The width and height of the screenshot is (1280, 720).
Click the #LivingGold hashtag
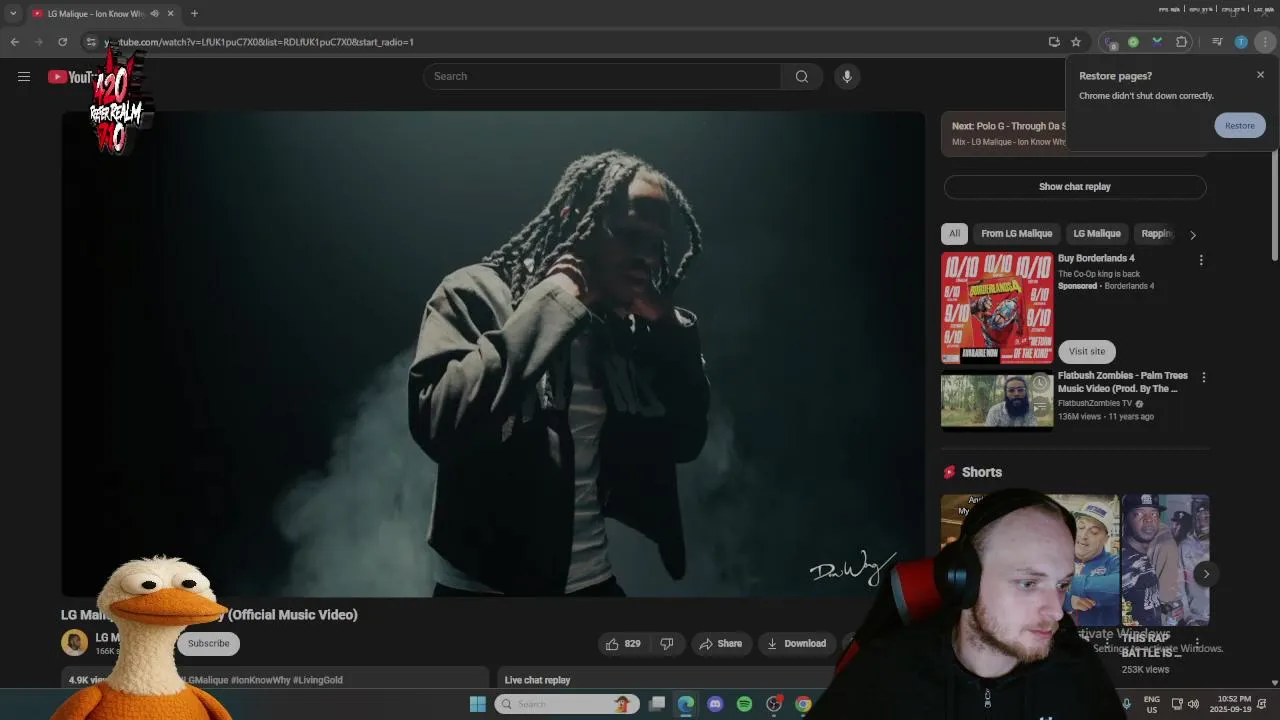[x=318, y=680]
